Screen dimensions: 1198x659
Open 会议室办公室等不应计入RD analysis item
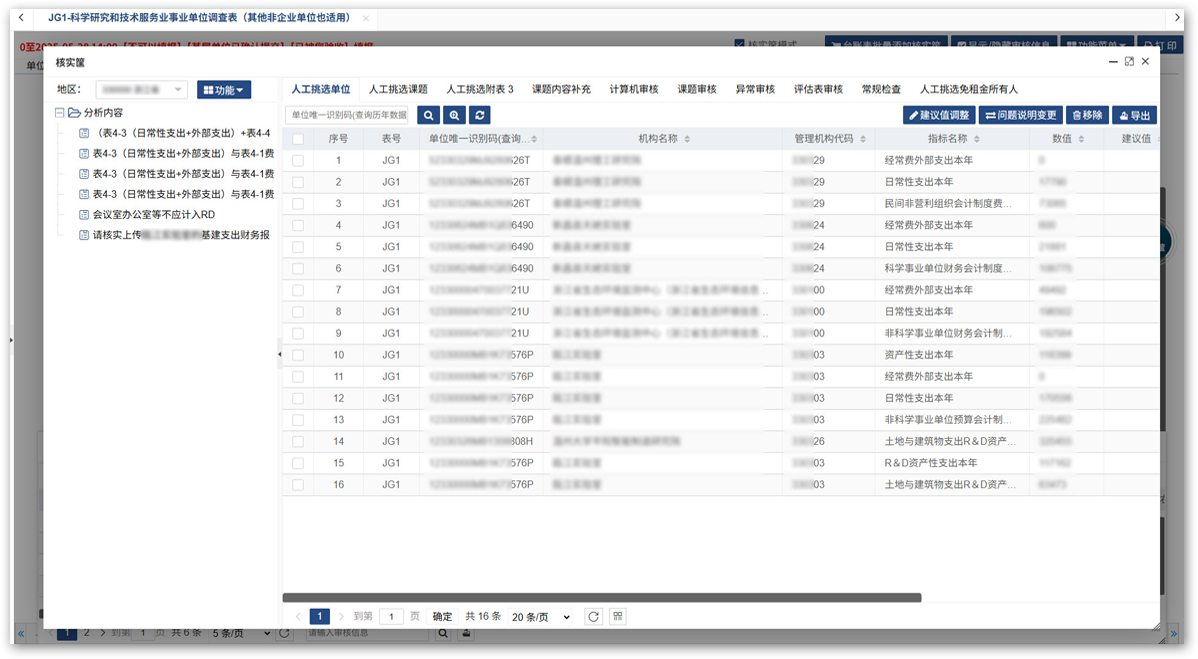pos(153,214)
